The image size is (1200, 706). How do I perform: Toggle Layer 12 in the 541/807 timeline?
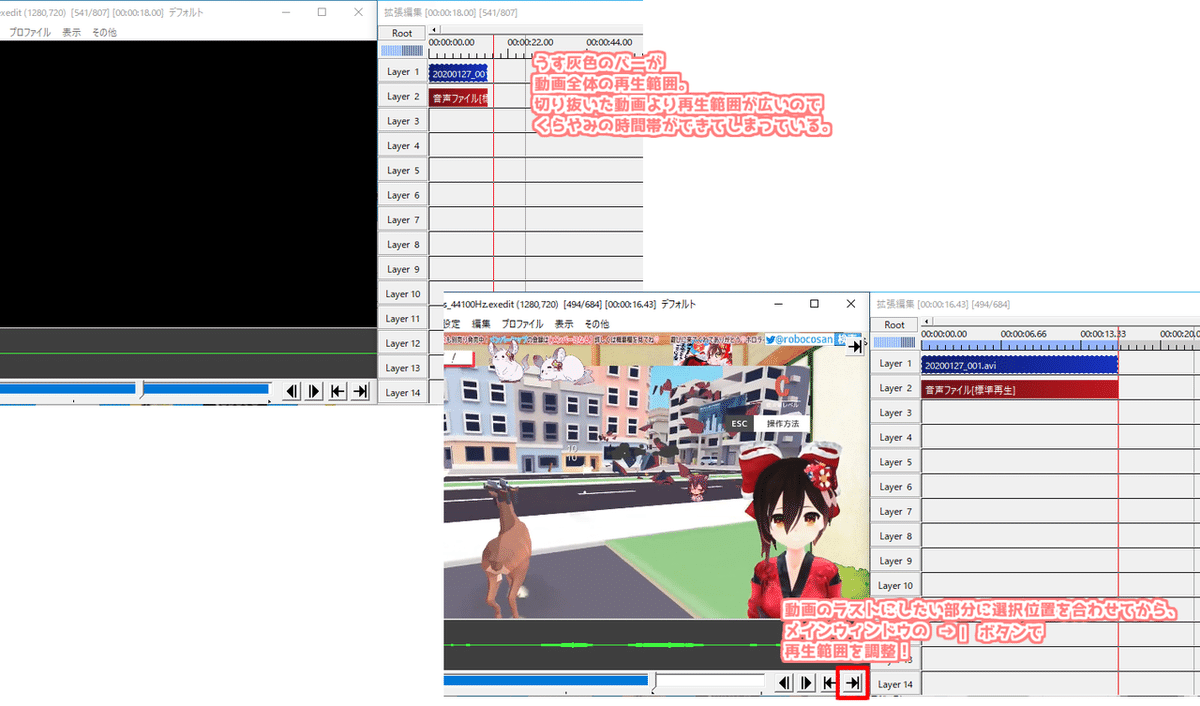click(402, 344)
